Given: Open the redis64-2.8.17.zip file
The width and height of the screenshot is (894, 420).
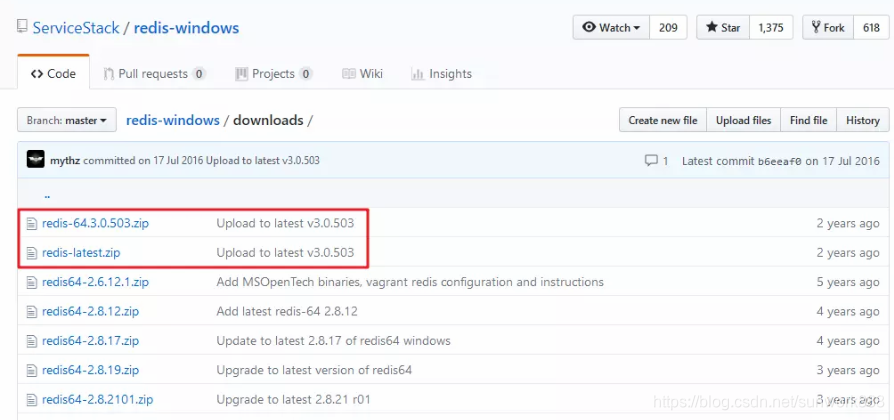Looking at the screenshot, I should [90, 341].
